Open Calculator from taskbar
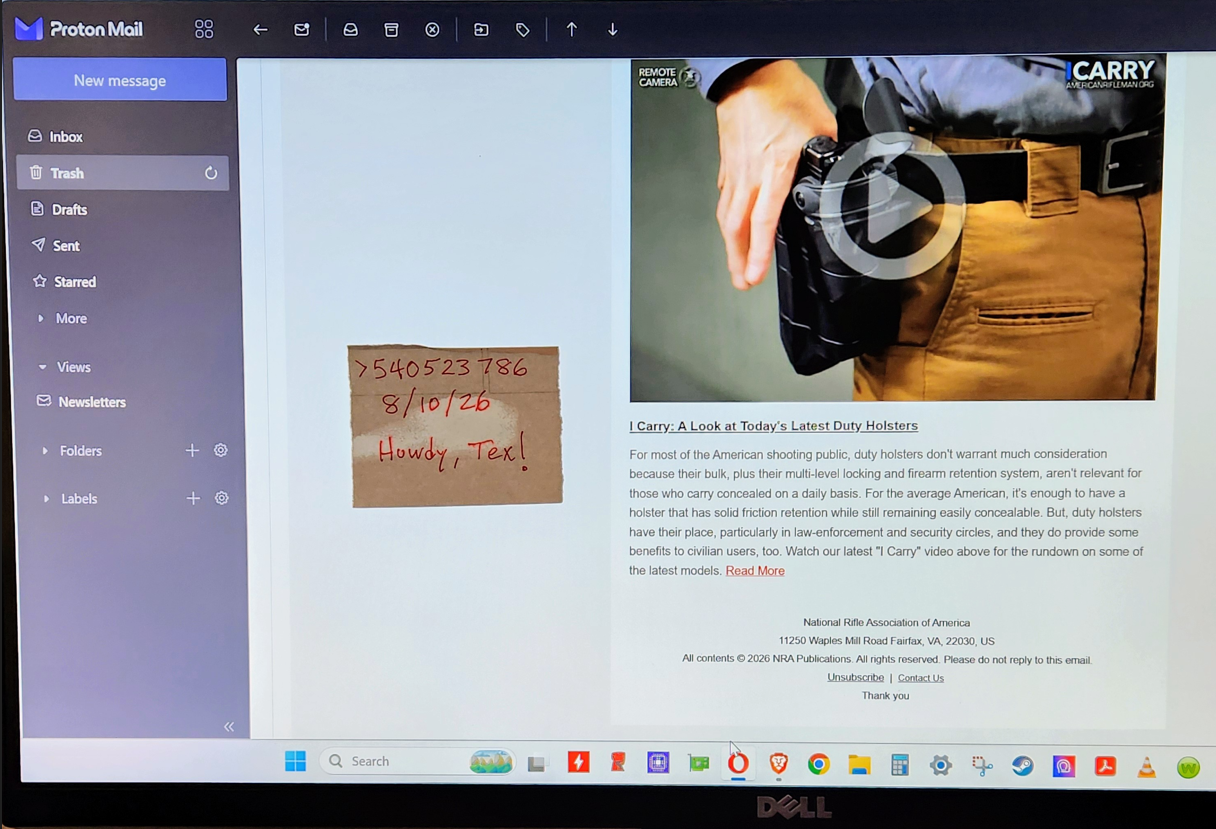 [x=900, y=766]
